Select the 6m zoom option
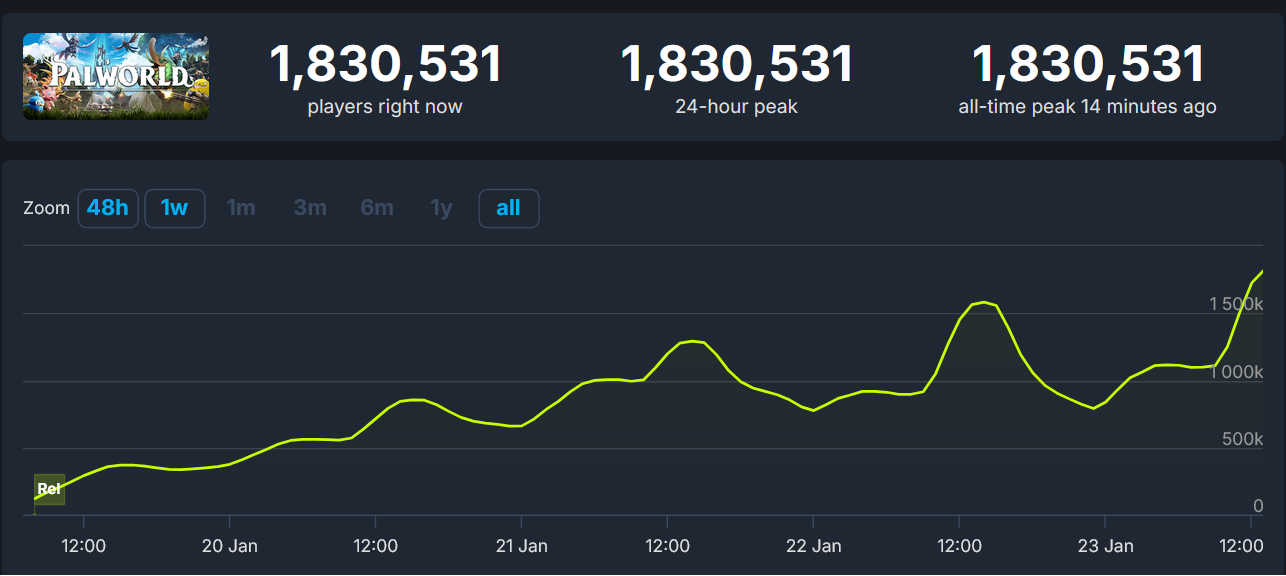This screenshot has height=576, width=1286. click(x=377, y=208)
